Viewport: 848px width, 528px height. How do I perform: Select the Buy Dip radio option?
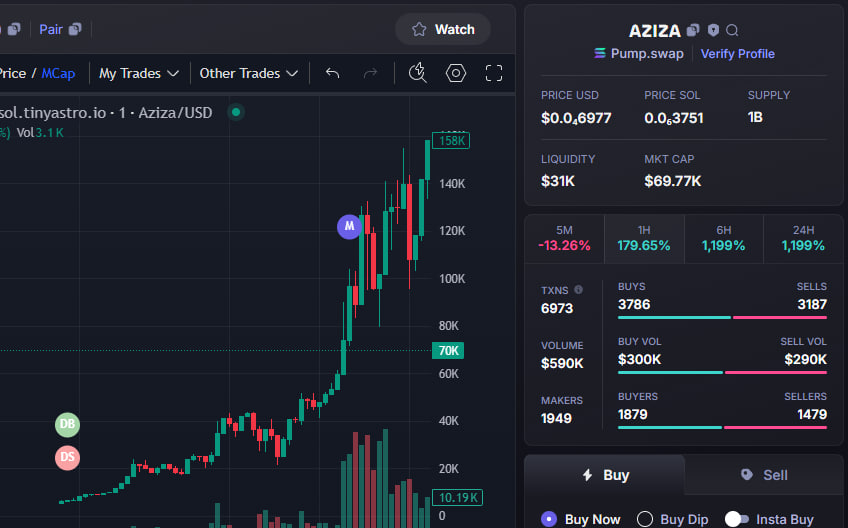pyautogui.click(x=645, y=519)
